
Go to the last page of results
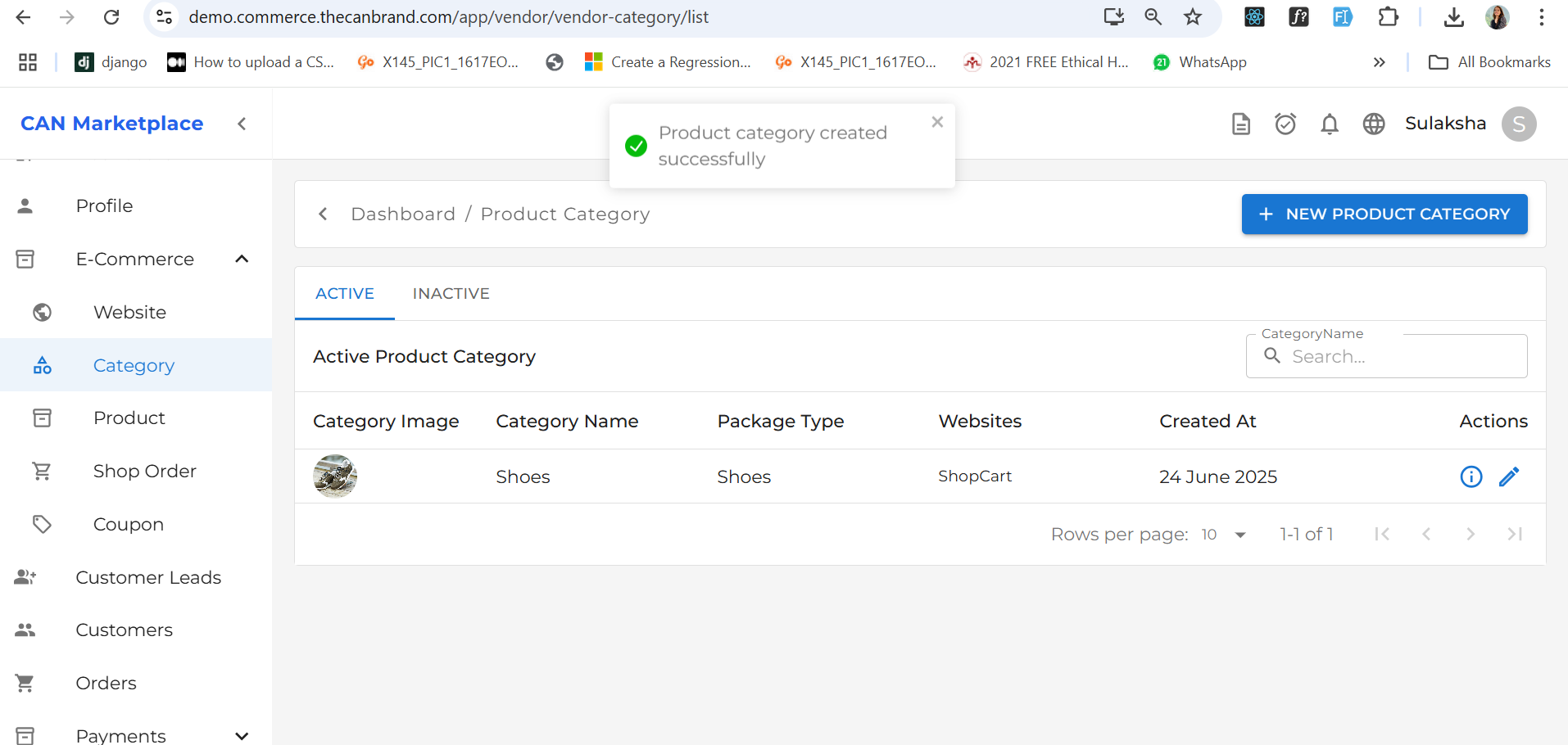pyautogui.click(x=1515, y=534)
